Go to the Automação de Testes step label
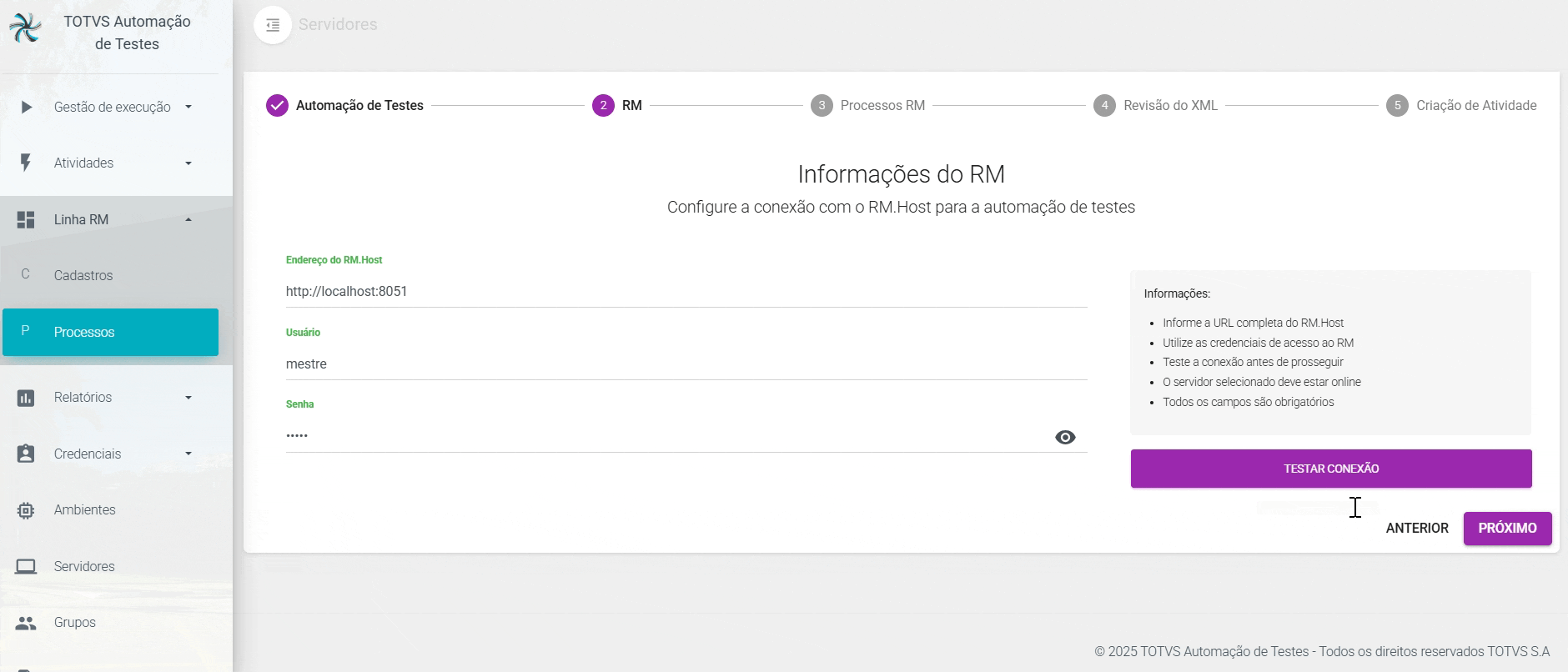The width and height of the screenshot is (1568, 672). [x=359, y=106]
